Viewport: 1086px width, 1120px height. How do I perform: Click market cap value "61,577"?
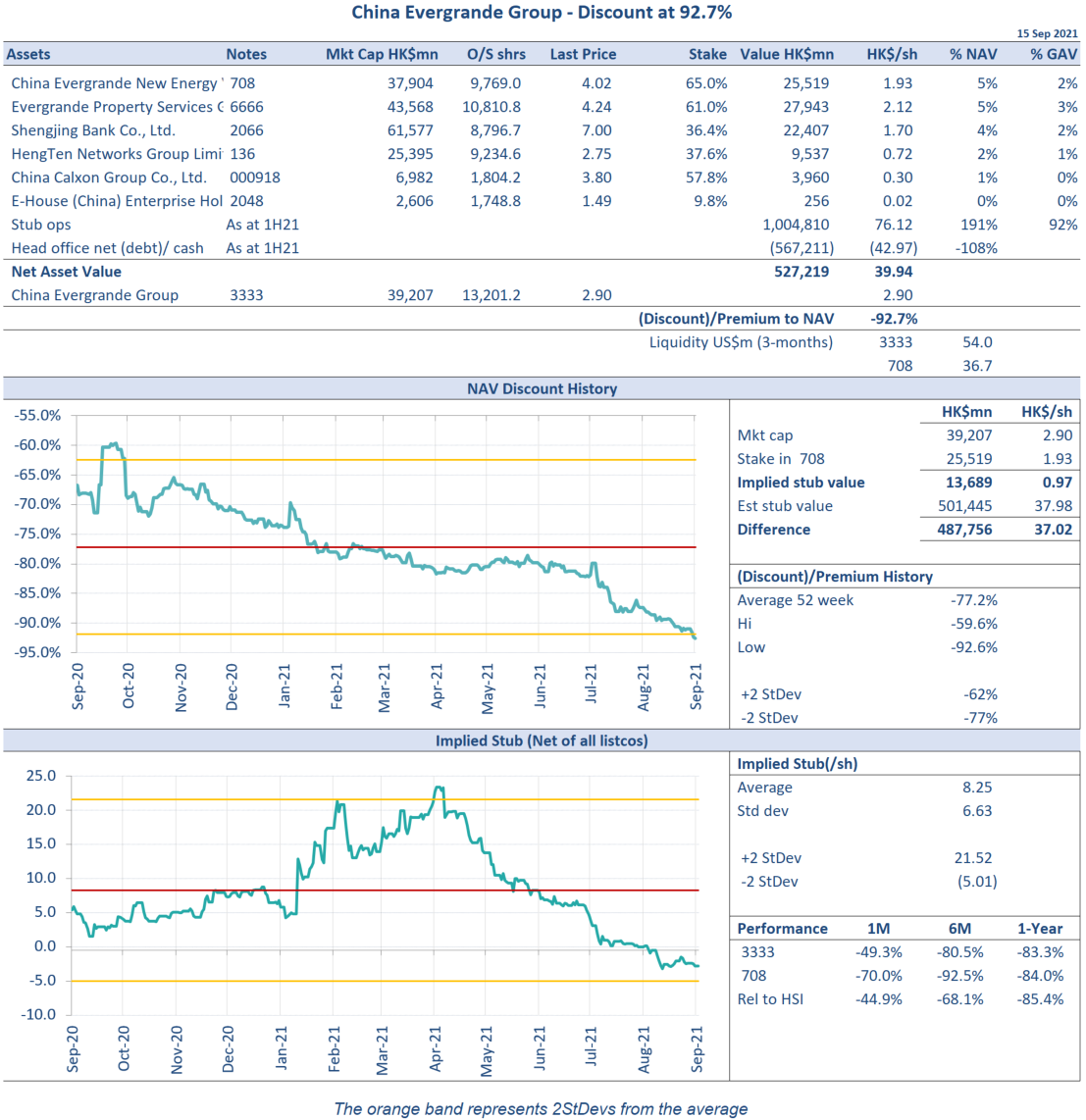point(410,130)
